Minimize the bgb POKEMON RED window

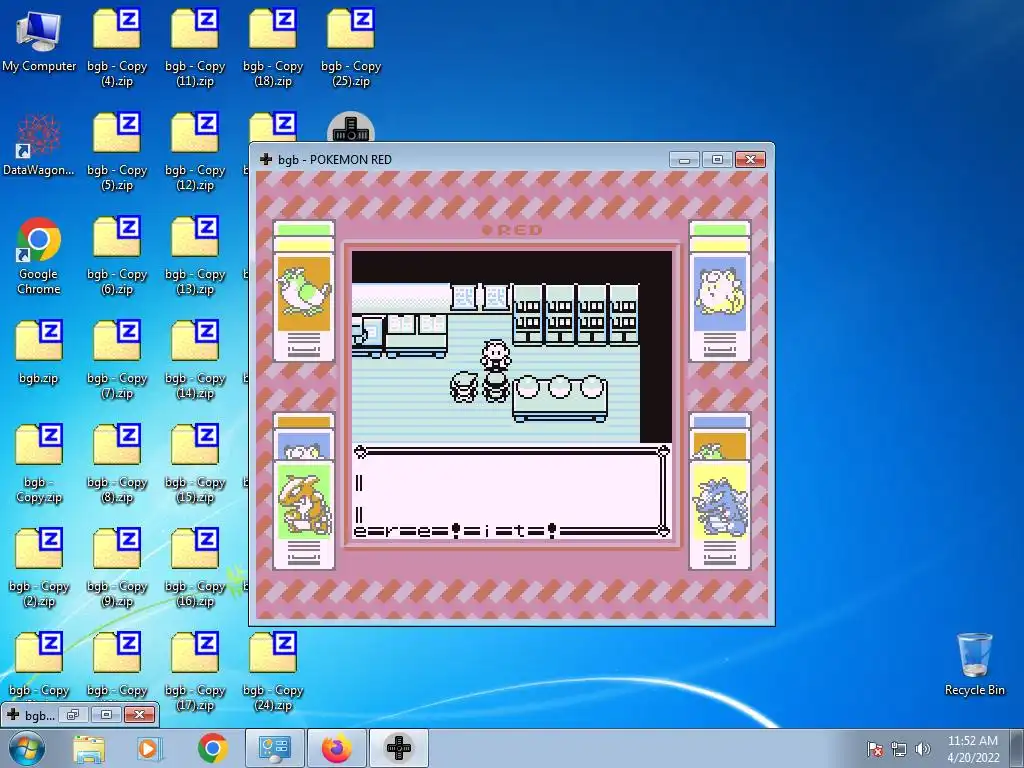(684, 159)
